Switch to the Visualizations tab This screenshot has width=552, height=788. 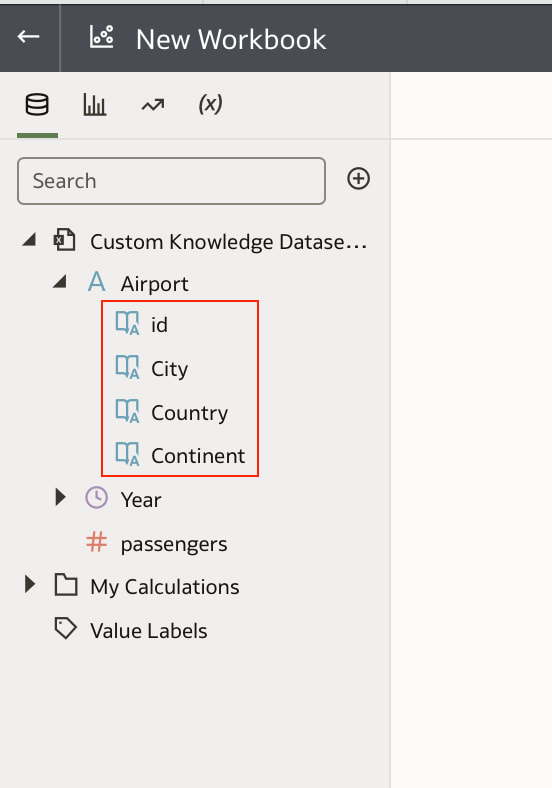click(95, 105)
